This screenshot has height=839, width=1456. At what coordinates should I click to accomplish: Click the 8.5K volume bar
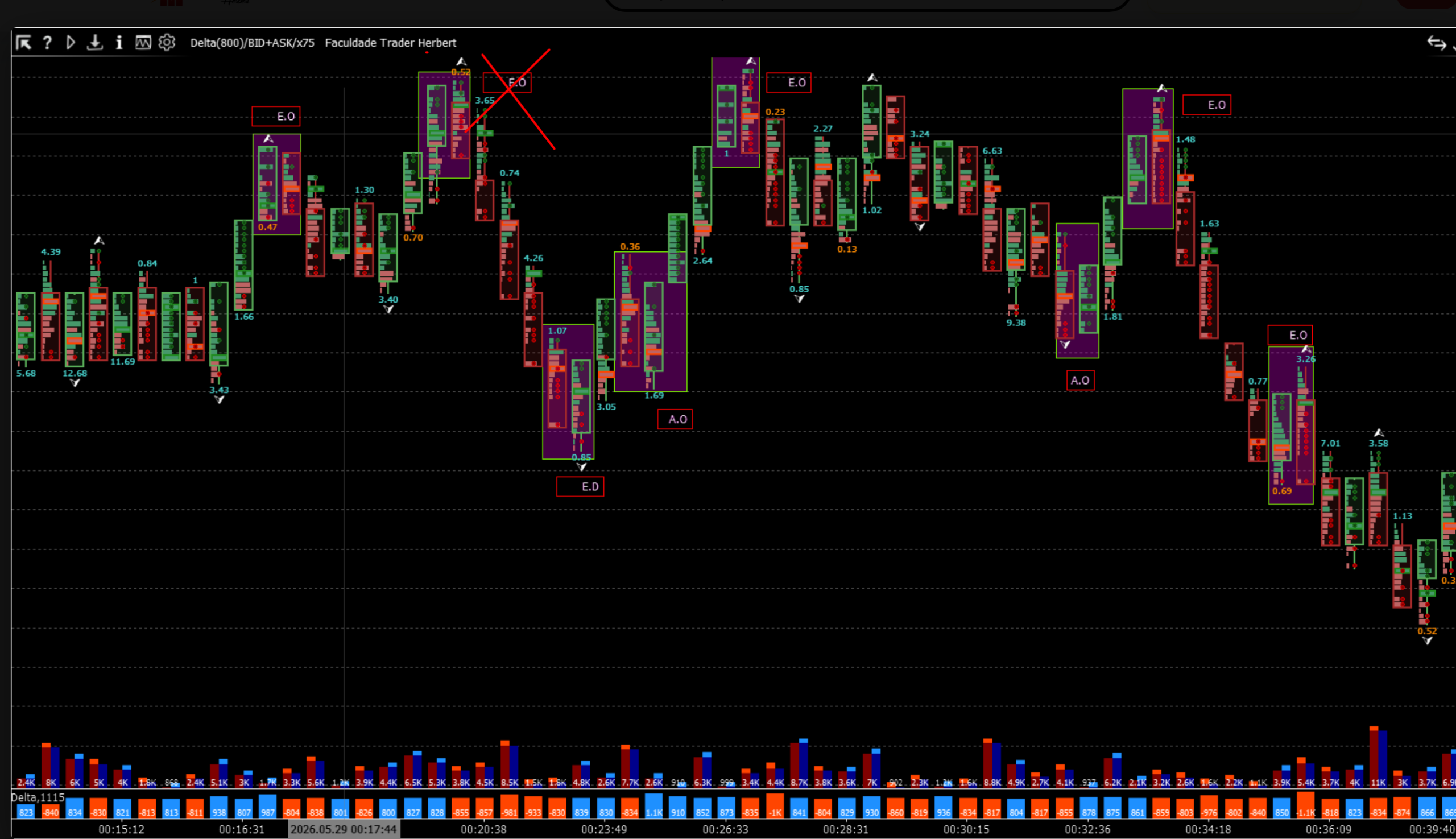pyautogui.click(x=510, y=763)
